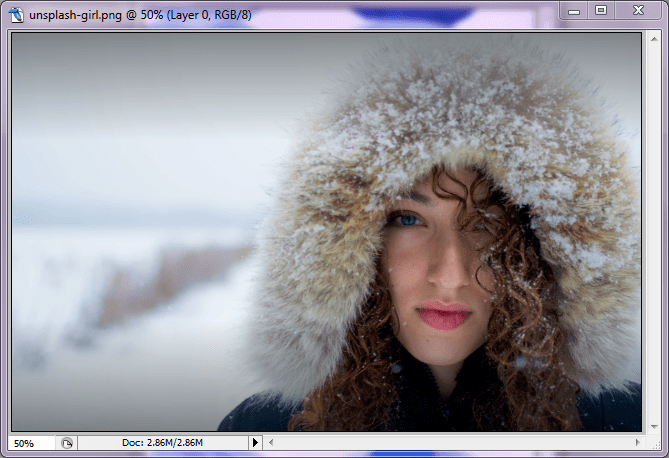This screenshot has width=669, height=458.
Task: Open the status bar options arrow menu
Action: tap(255, 443)
